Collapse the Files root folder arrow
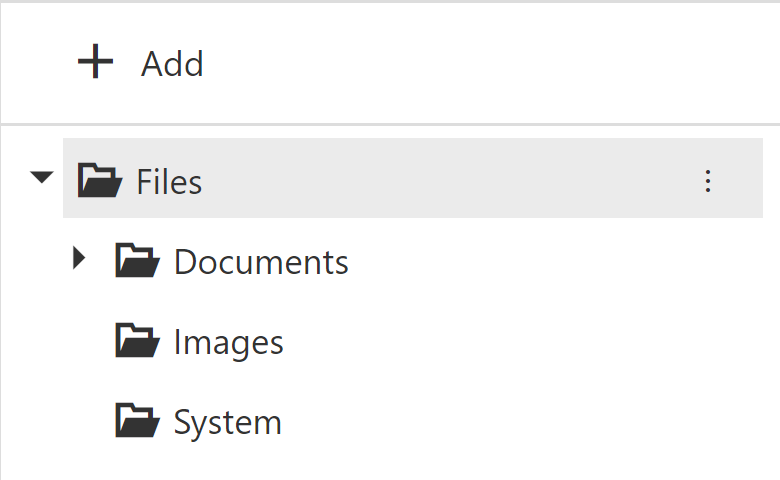The width and height of the screenshot is (780, 480). [42, 177]
